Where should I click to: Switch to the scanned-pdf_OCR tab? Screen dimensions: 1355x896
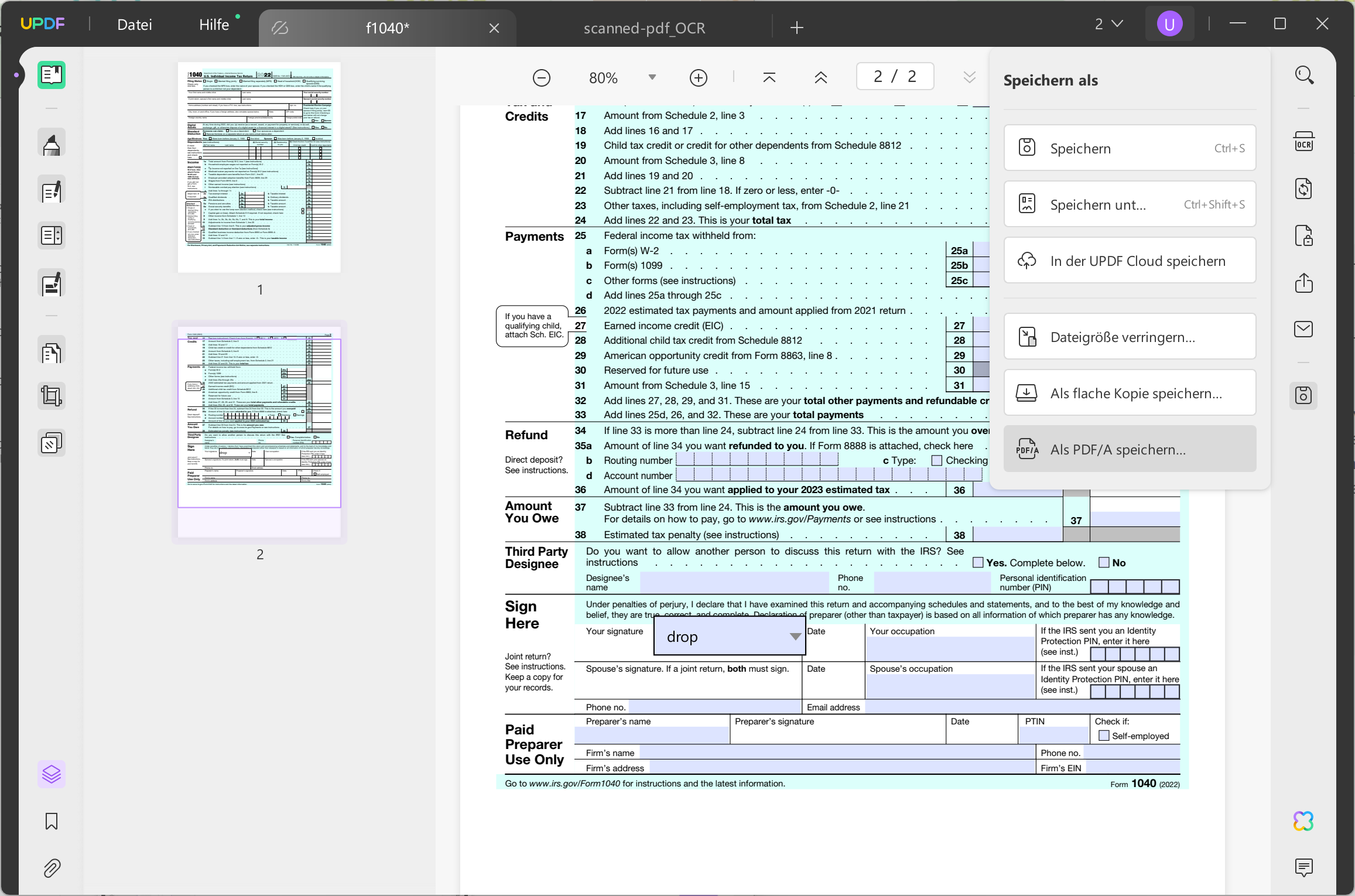tap(644, 27)
